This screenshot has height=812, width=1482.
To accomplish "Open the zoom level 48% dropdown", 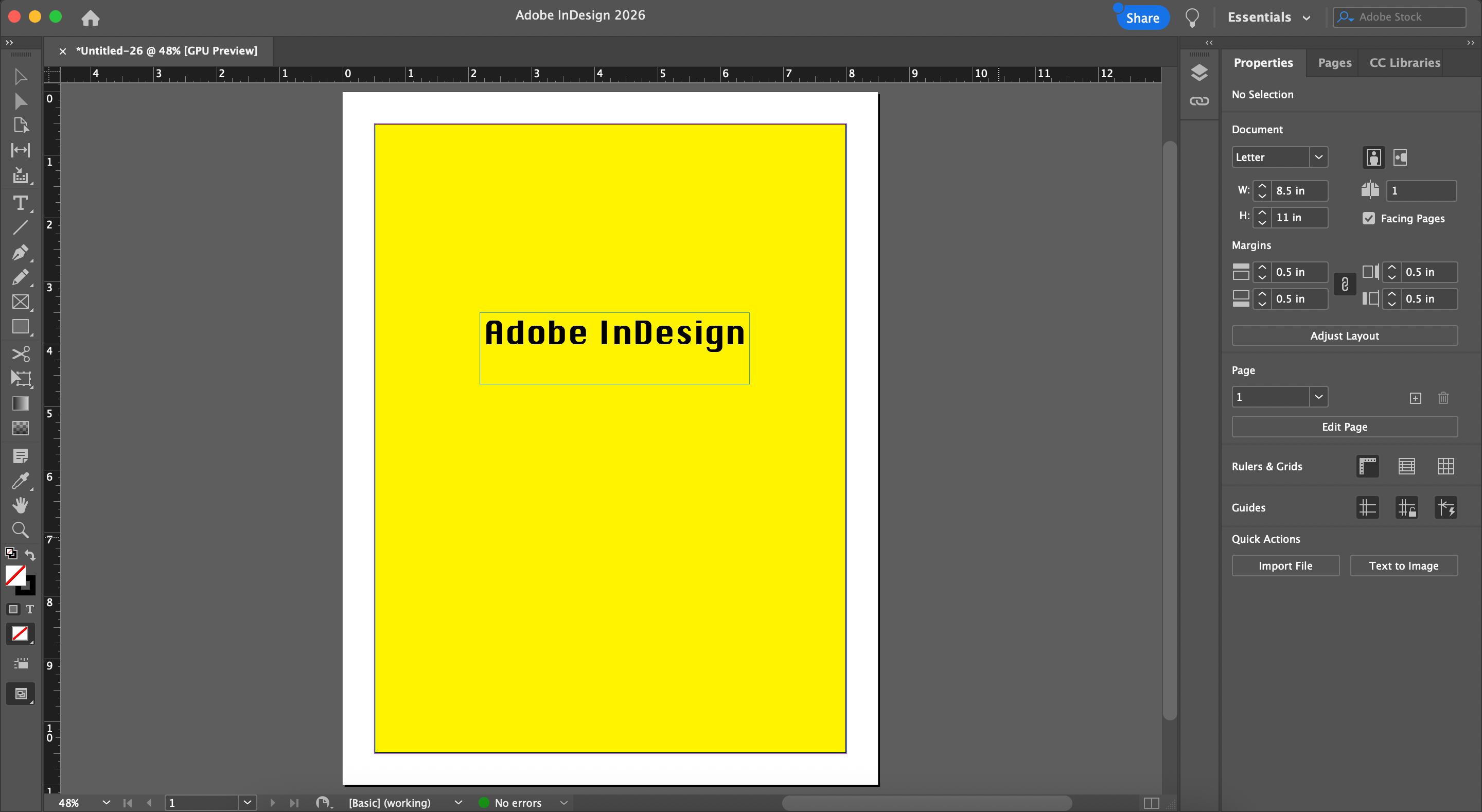I will (x=106, y=802).
